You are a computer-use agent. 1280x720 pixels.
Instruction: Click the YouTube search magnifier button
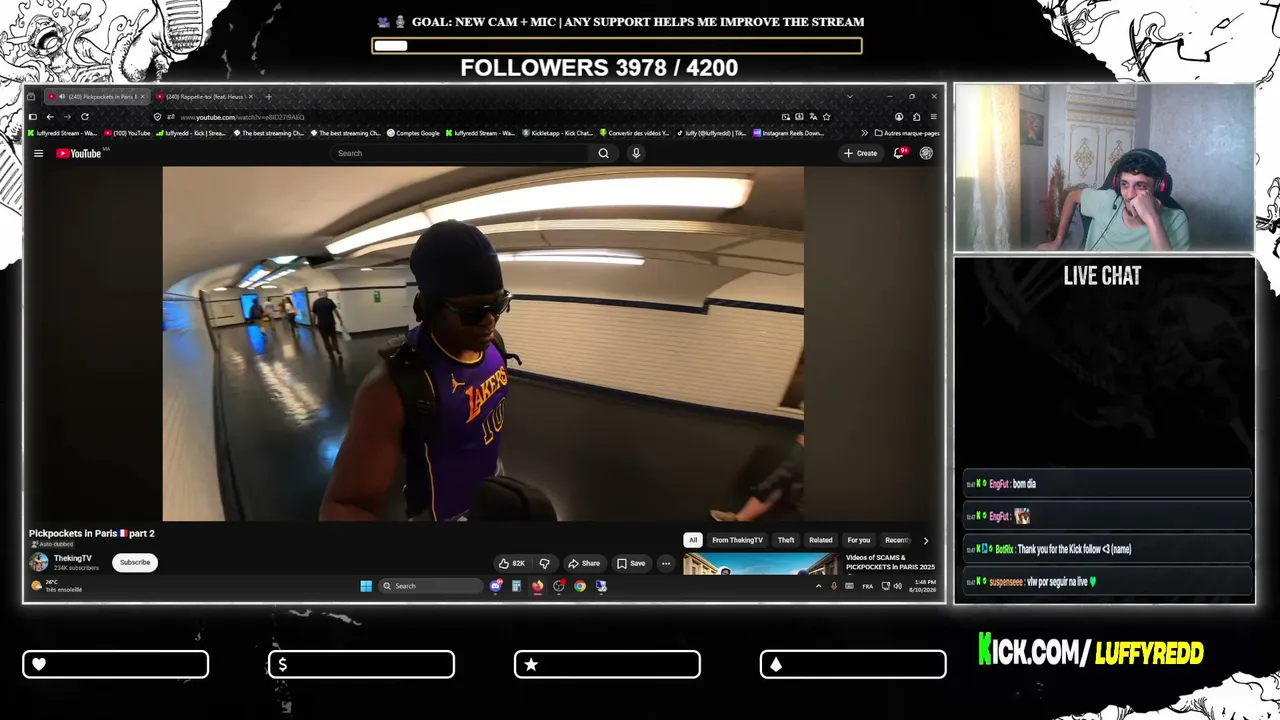pyautogui.click(x=603, y=153)
